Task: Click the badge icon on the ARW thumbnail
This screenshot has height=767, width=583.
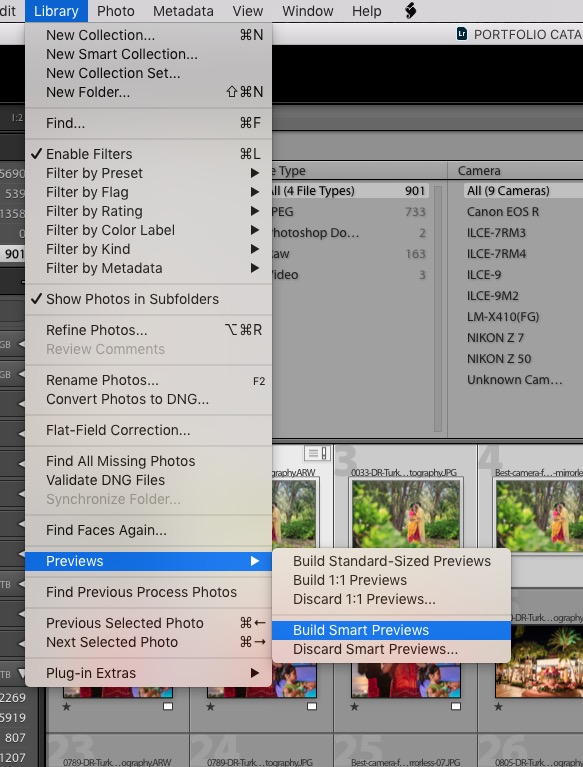Action: [x=317, y=453]
